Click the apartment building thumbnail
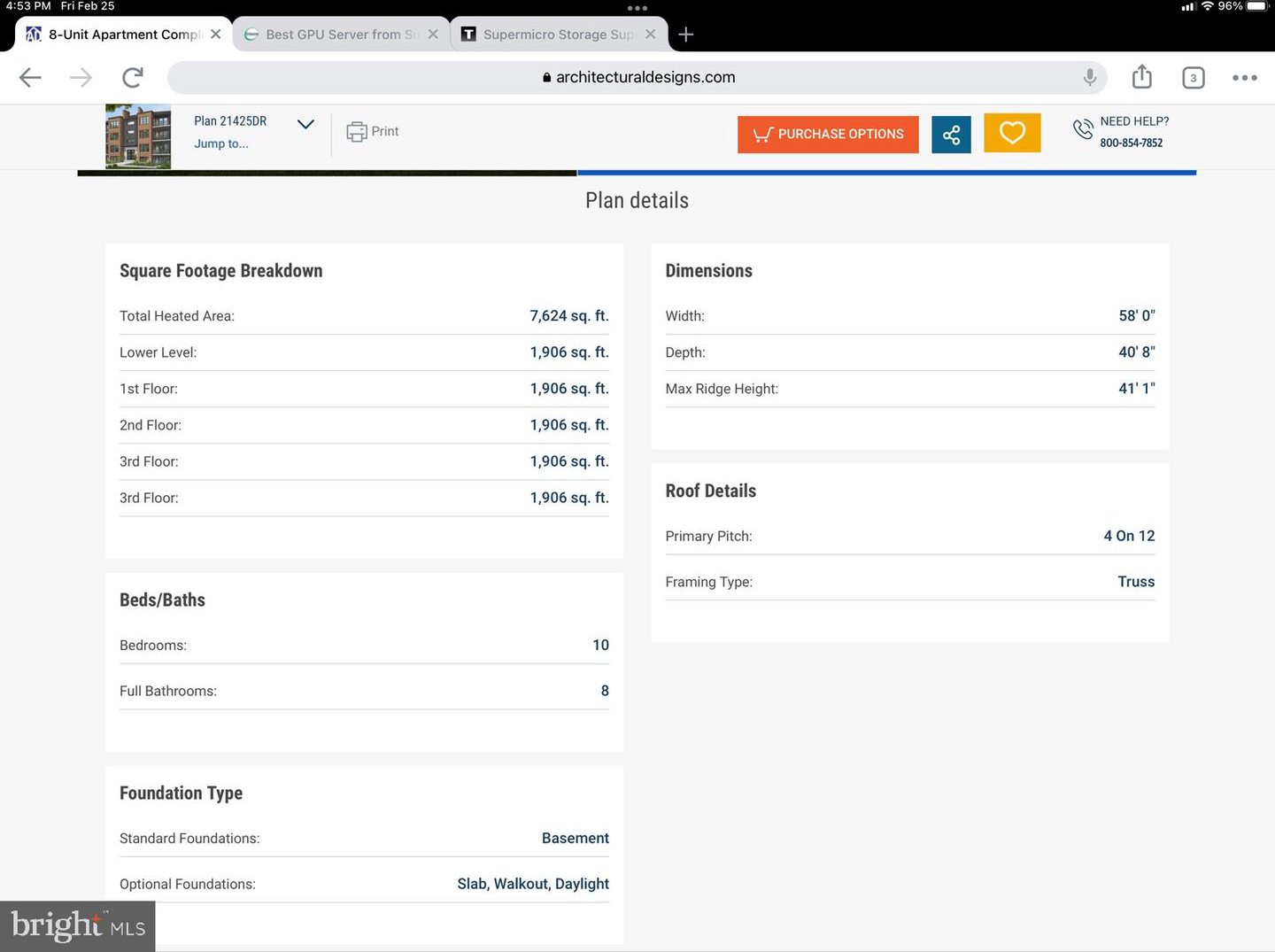Image resolution: width=1275 pixels, height=952 pixels. click(x=138, y=136)
